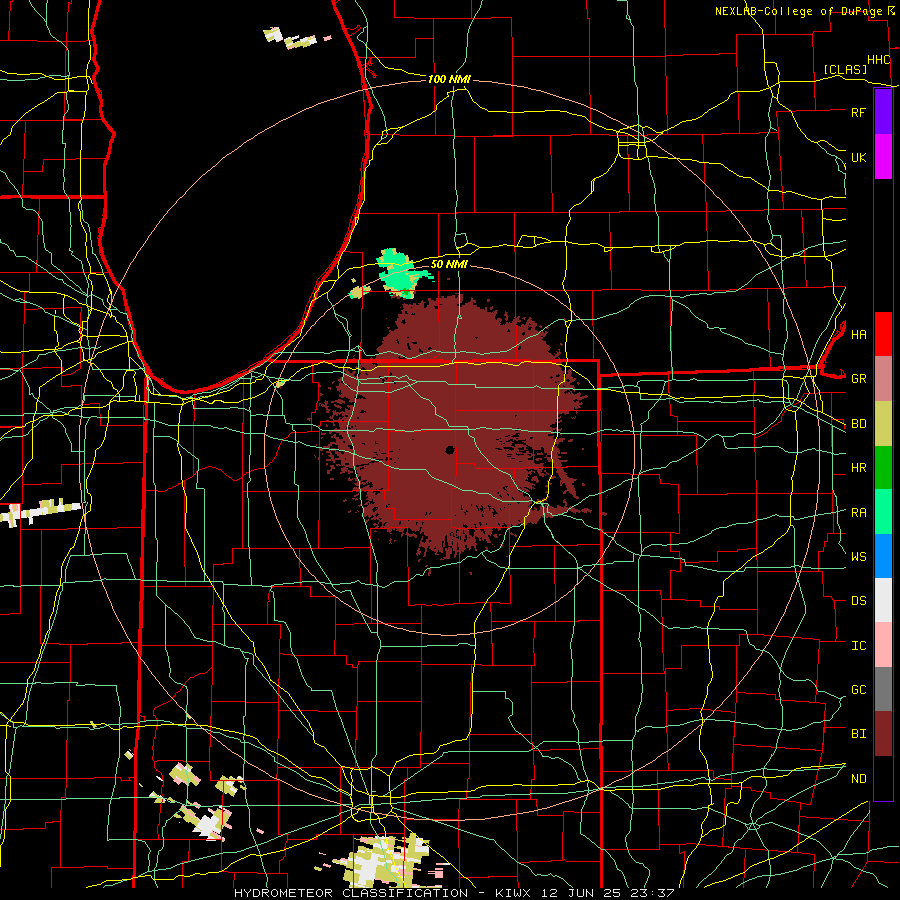Click the IC legend label text

click(858, 646)
